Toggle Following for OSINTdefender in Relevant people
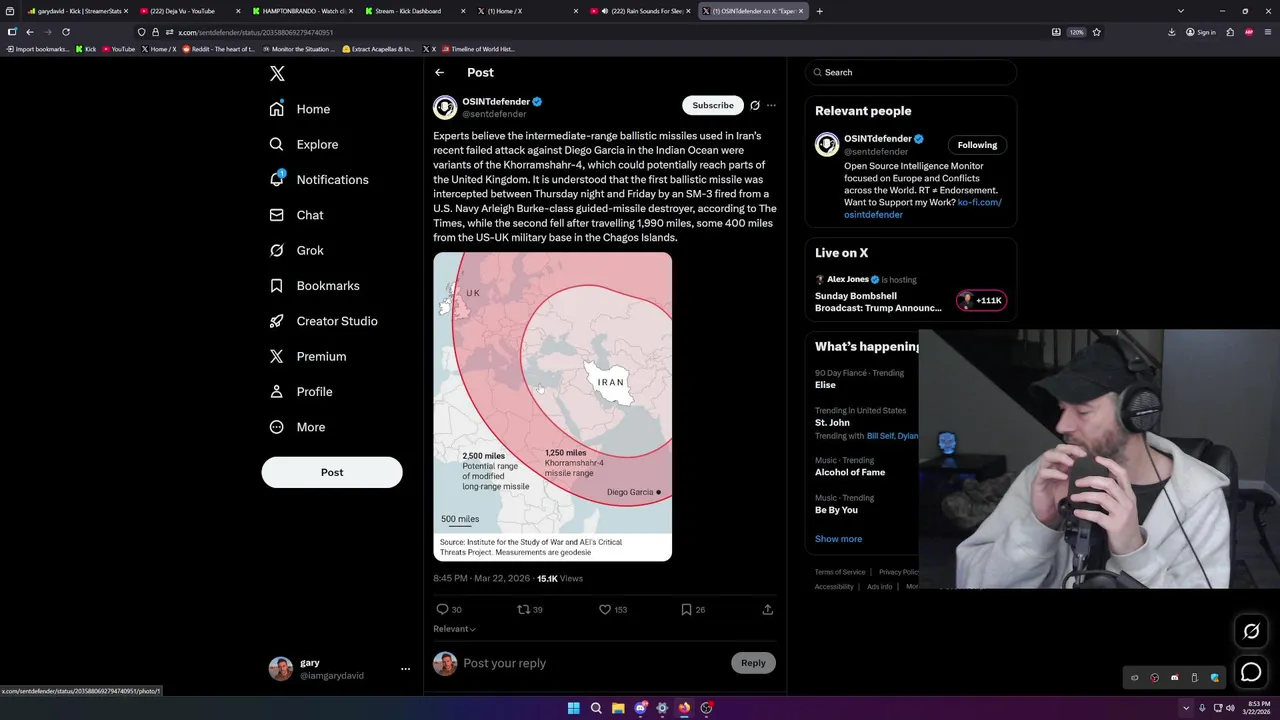Screen dimensions: 1280x720 click(x=977, y=145)
